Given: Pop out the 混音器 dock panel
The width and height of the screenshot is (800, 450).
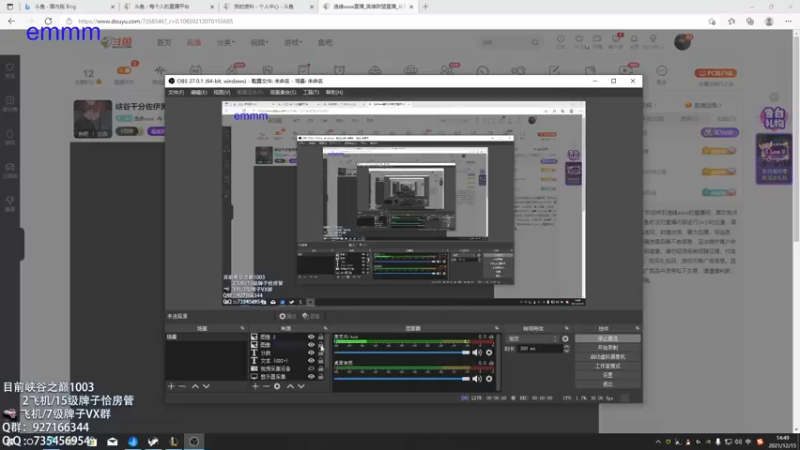Looking at the screenshot, I should 496,328.
